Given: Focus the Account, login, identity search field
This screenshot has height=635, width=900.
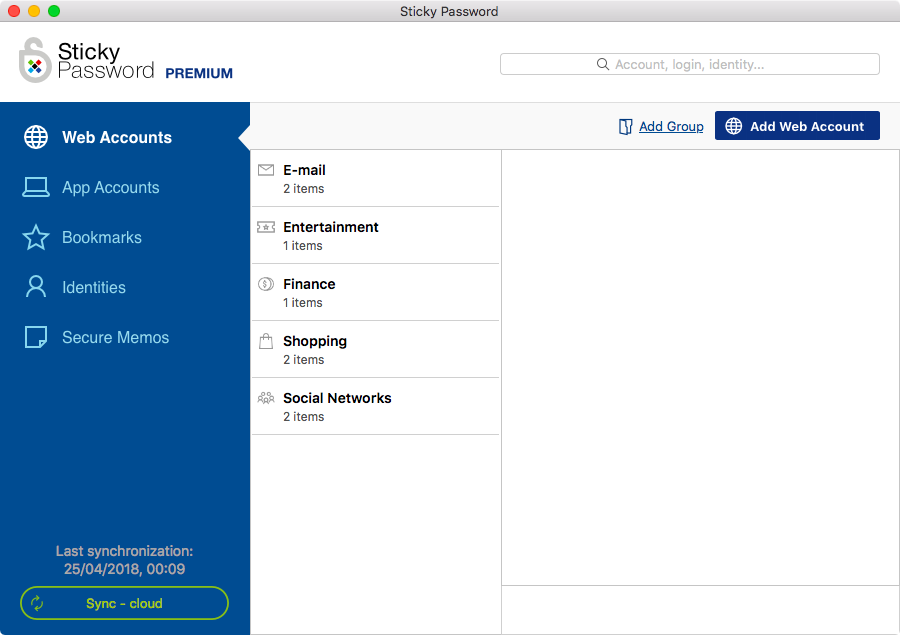Looking at the screenshot, I should (689, 64).
